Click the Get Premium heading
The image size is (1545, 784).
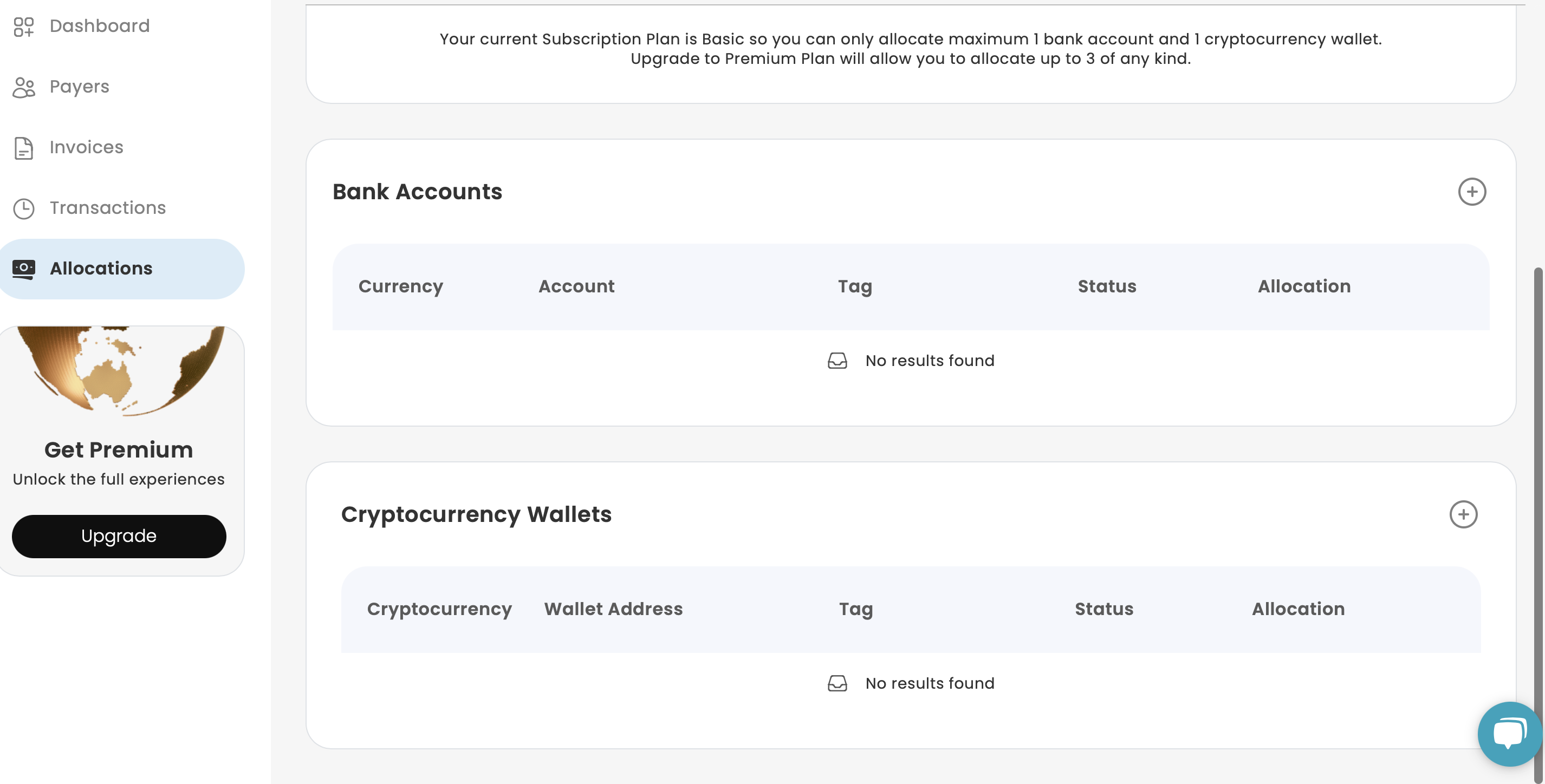point(119,449)
